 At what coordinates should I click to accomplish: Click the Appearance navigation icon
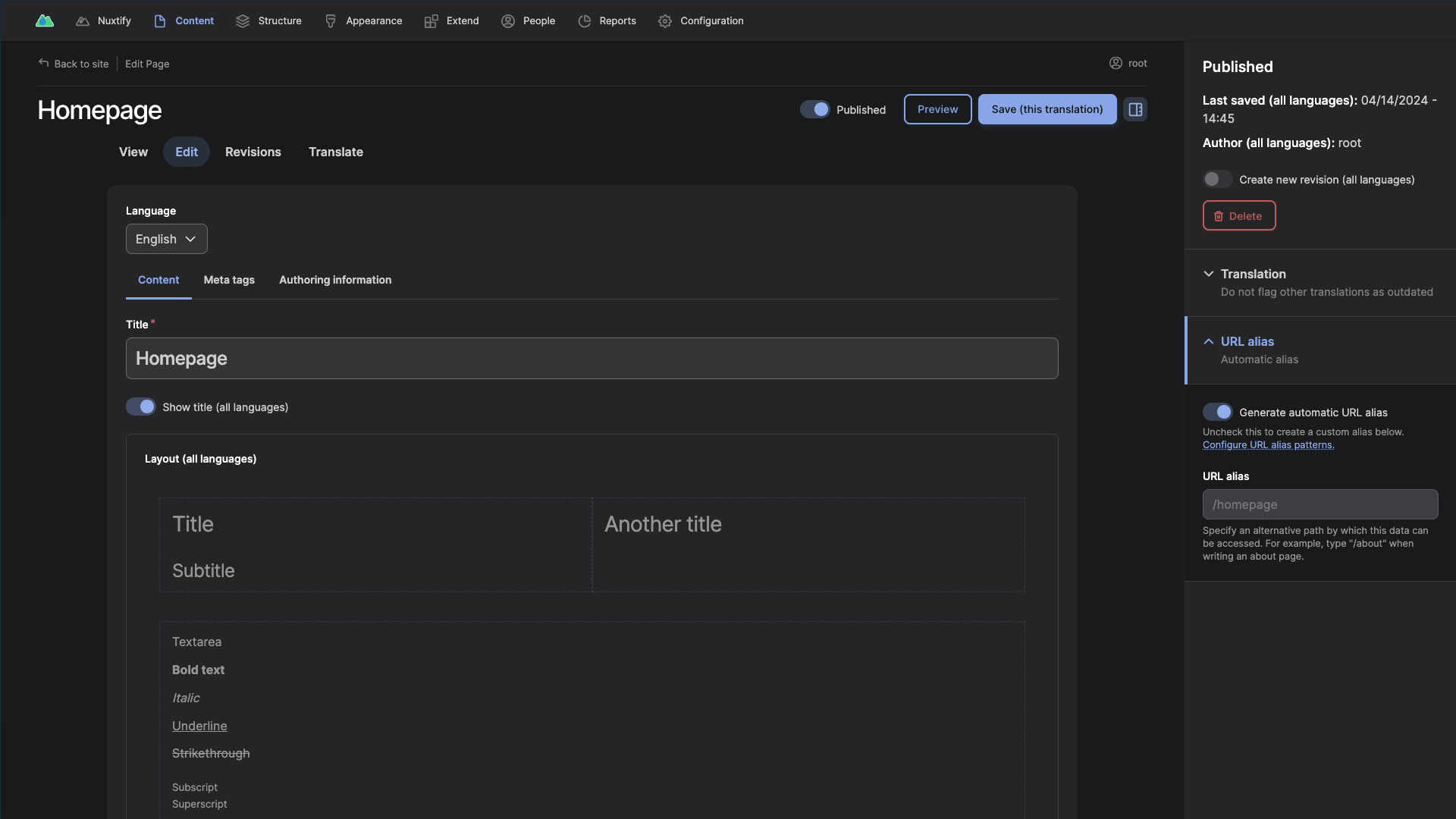[x=331, y=20]
